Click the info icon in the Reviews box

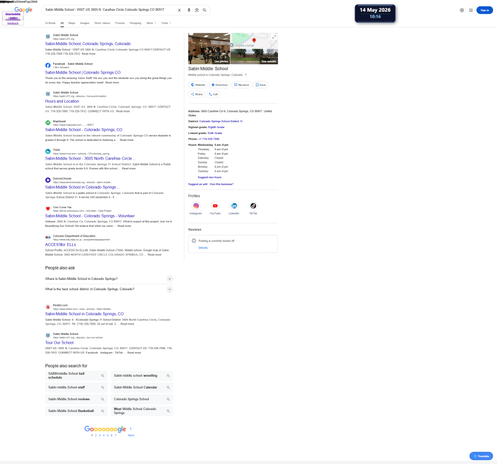(x=194, y=241)
